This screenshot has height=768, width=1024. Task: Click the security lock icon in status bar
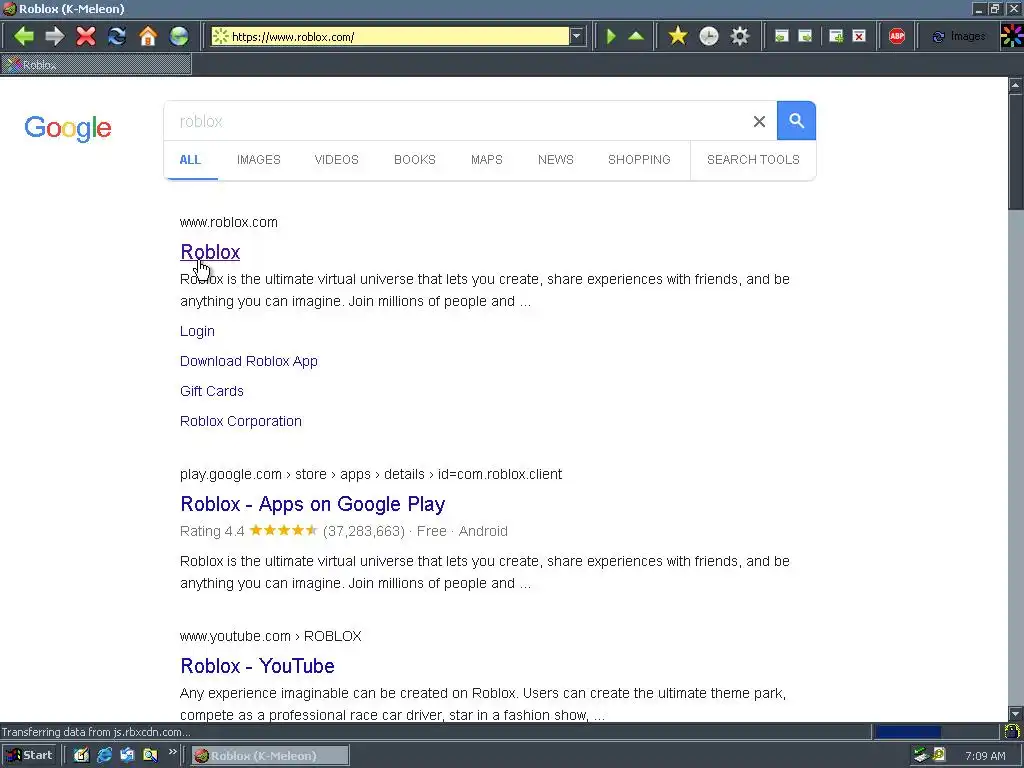coord(1012,731)
